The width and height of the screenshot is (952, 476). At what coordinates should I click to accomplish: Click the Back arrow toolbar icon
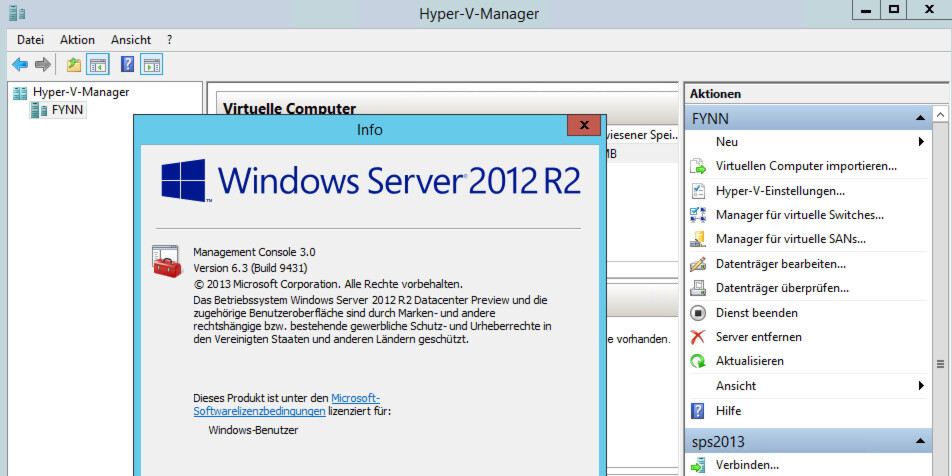[x=20, y=64]
